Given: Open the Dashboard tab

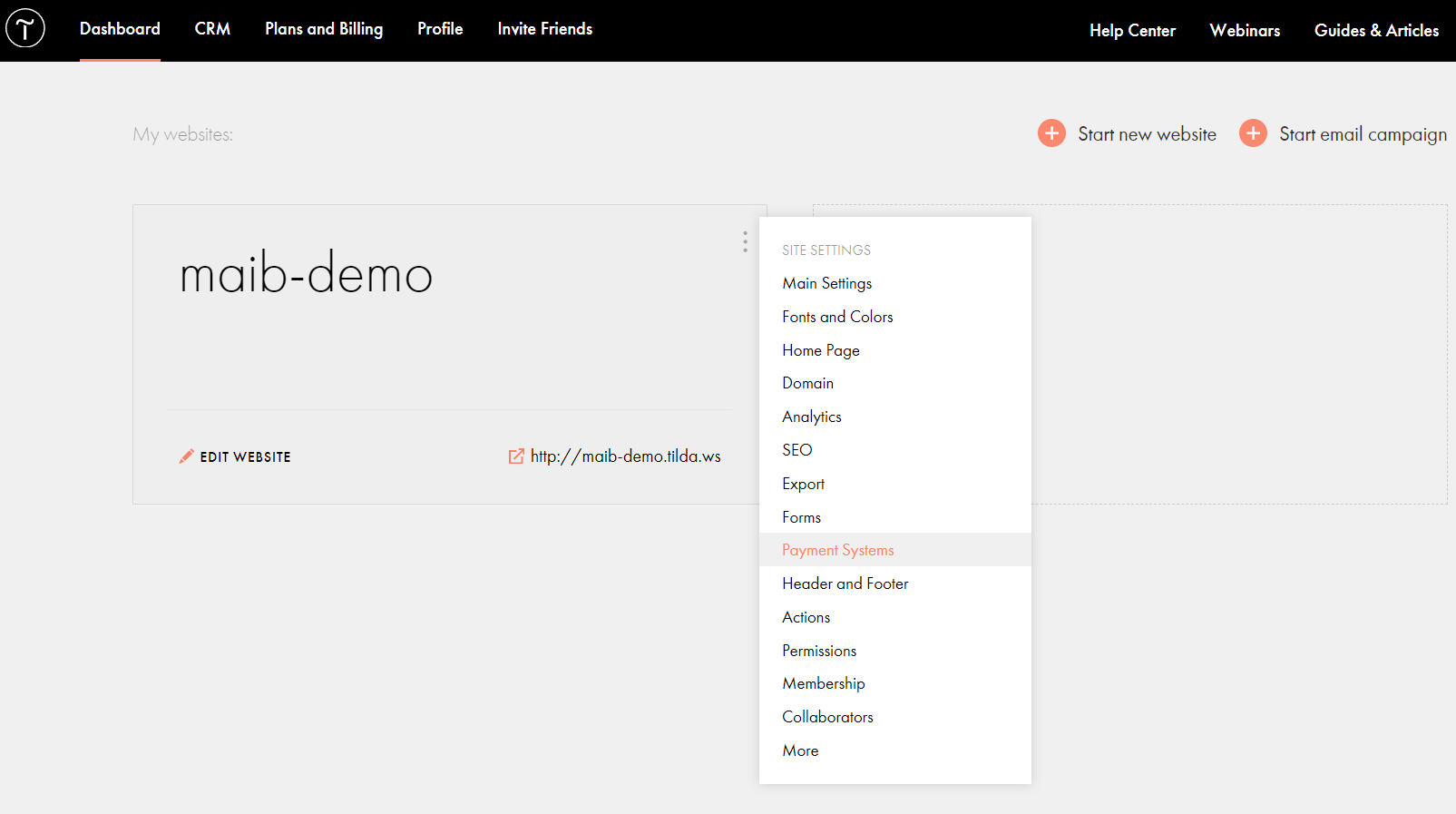Looking at the screenshot, I should click(x=120, y=29).
